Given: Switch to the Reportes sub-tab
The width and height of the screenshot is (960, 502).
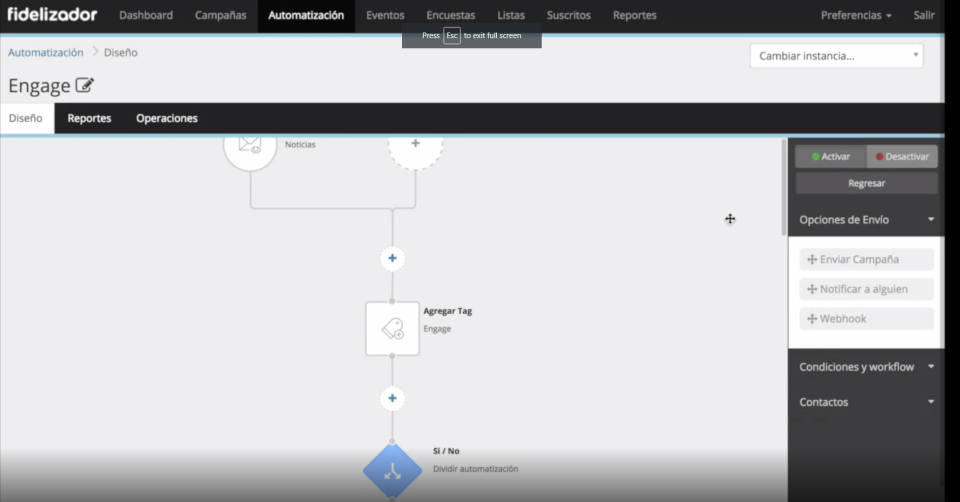Looking at the screenshot, I should (x=89, y=118).
